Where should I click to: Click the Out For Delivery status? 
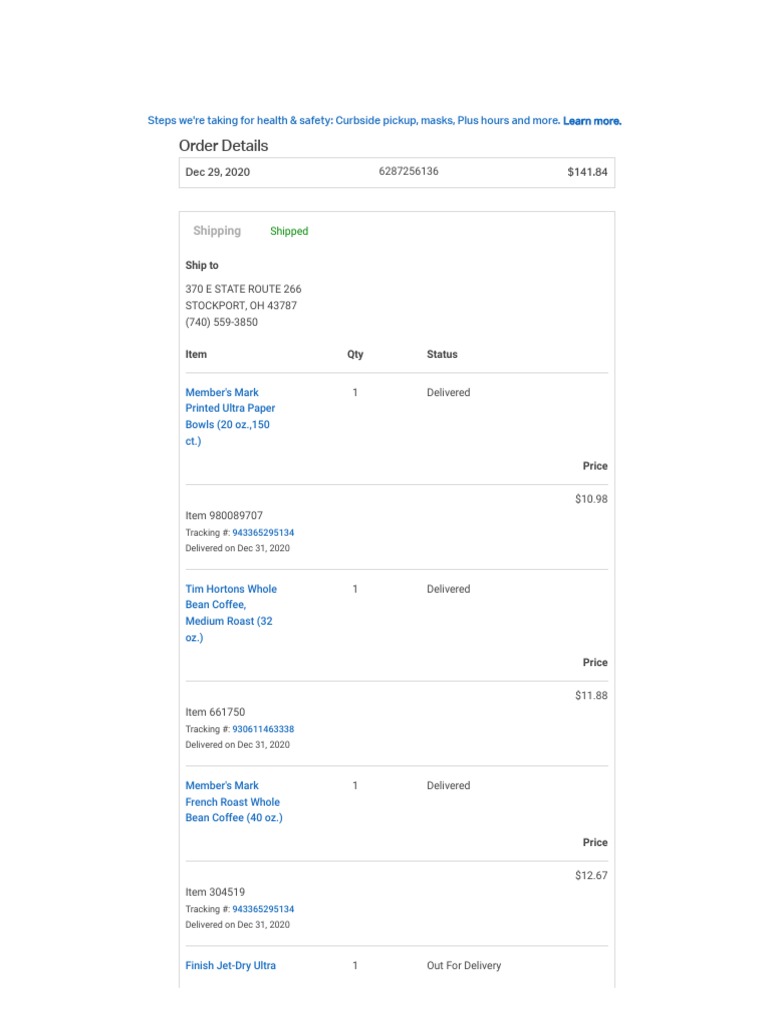point(464,966)
